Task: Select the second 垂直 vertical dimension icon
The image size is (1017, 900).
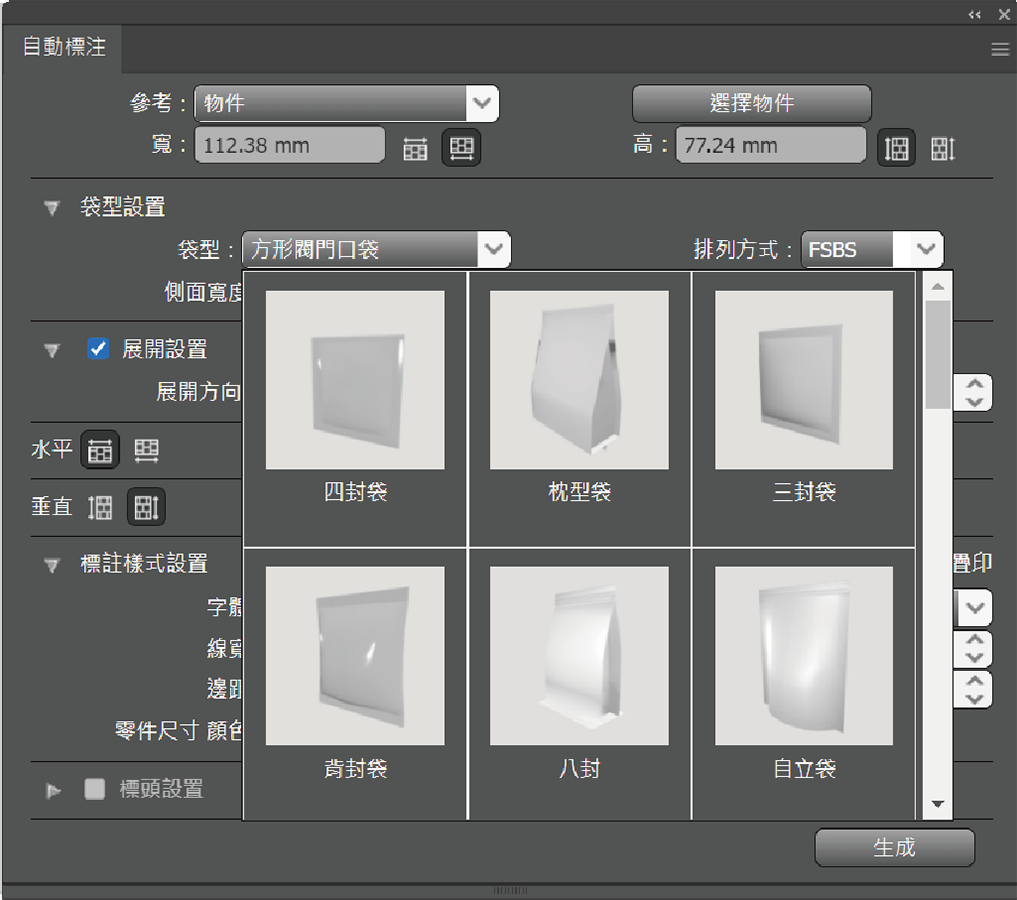Action: [x=145, y=507]
